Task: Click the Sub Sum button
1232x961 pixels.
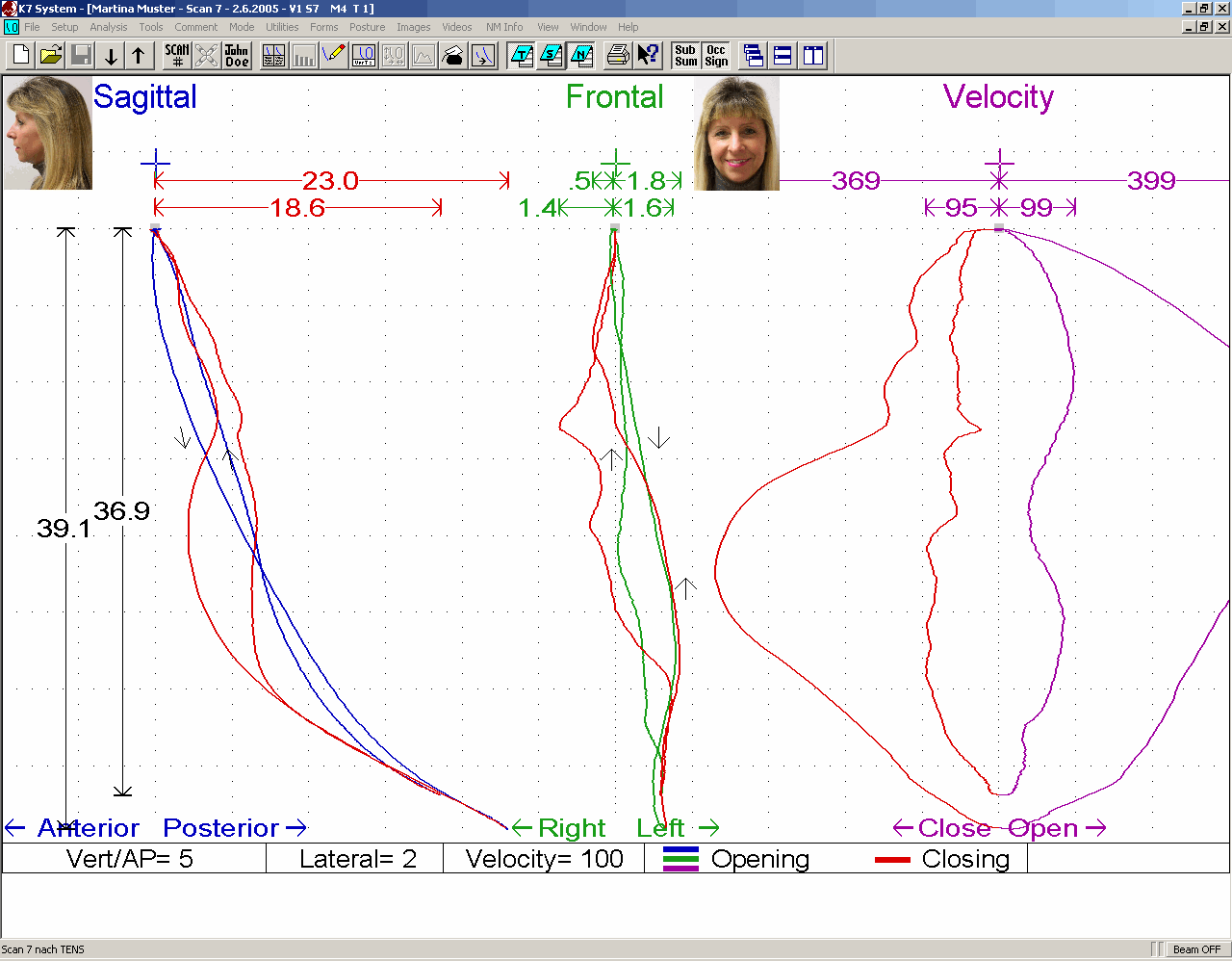Action: tap(685, 56)
